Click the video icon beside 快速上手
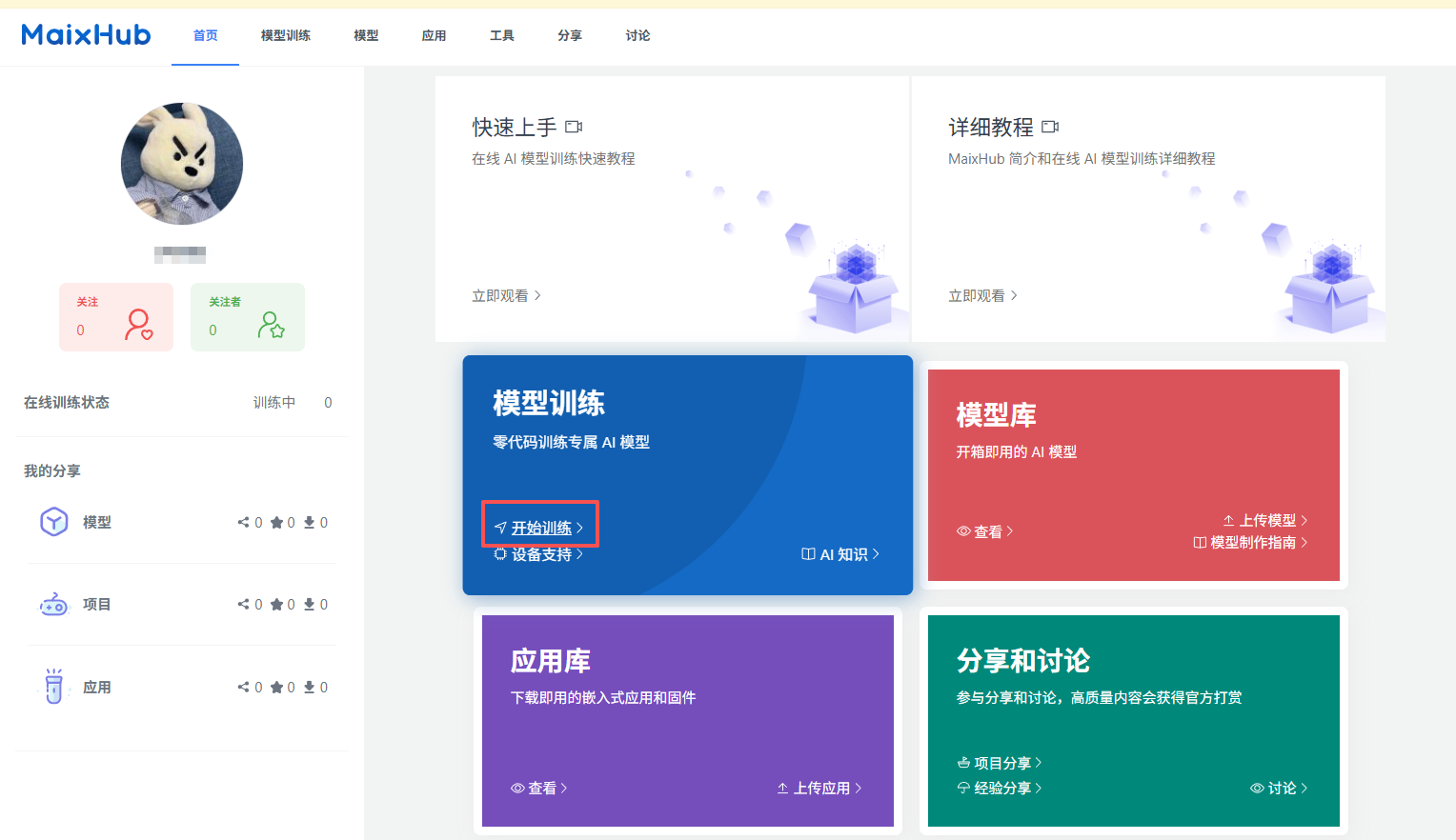 (574, 127)
